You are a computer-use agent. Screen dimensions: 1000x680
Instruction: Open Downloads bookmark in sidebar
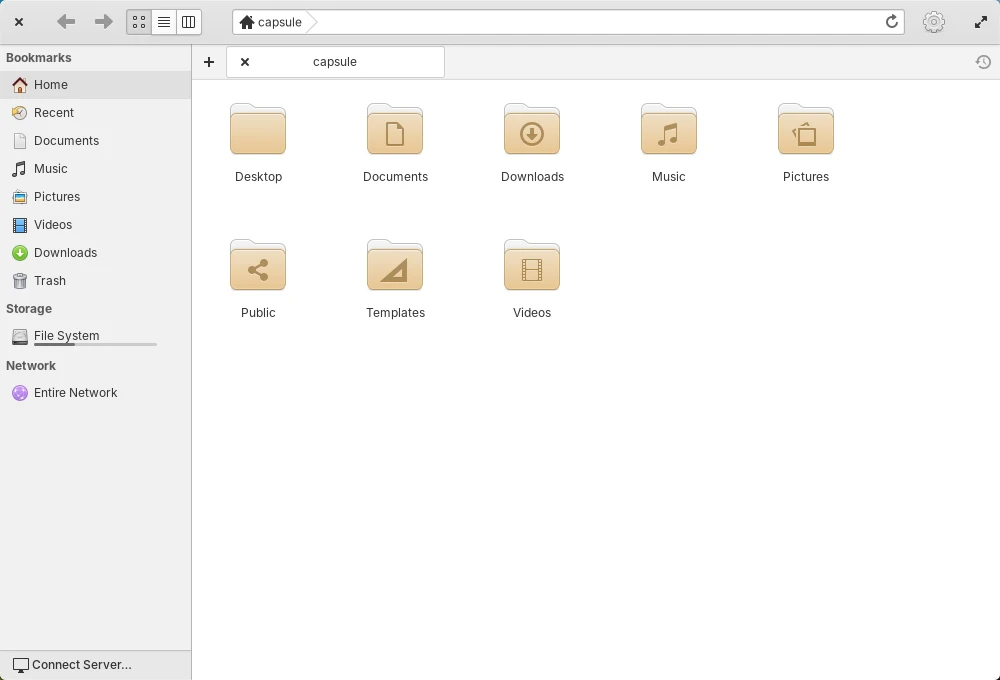(96, 253)
